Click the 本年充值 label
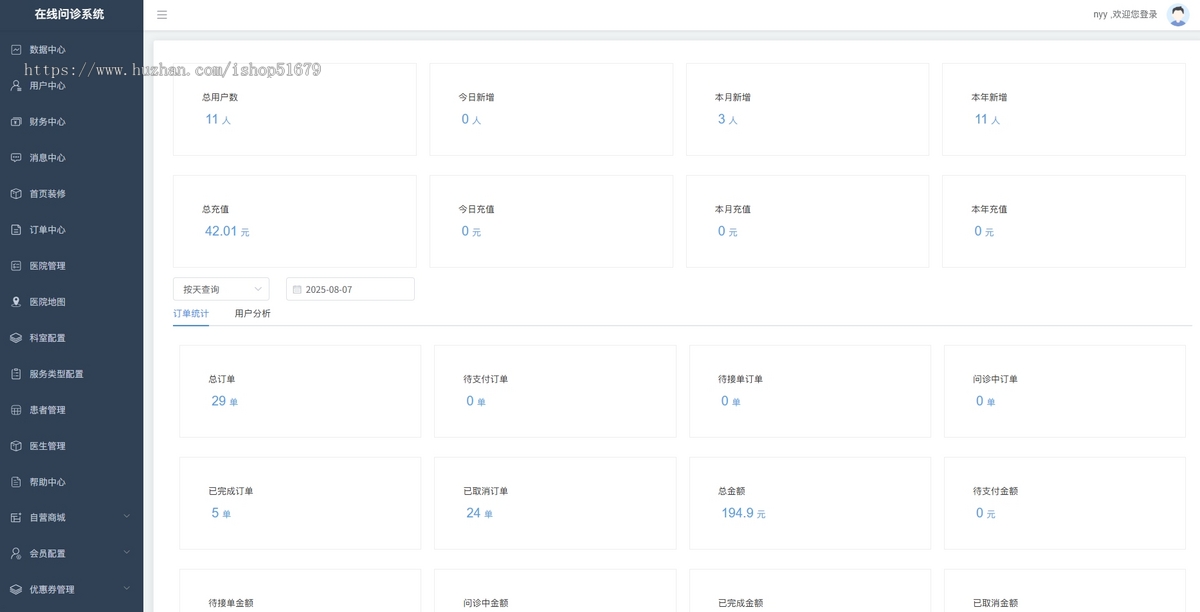Image resolution: width=1200 pixels, height=612 pixels. click(x=989, y=209)
